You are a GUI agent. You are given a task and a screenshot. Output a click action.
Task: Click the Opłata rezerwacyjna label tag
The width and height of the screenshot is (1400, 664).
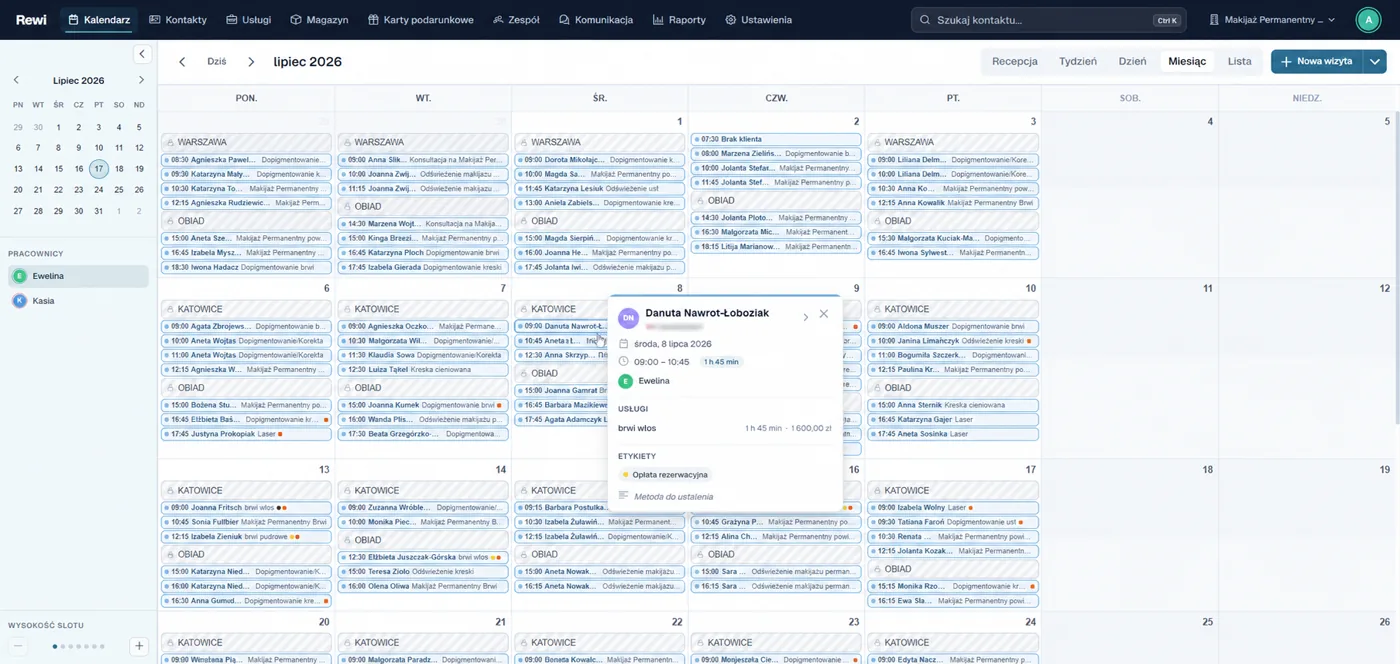click(665, 475)
